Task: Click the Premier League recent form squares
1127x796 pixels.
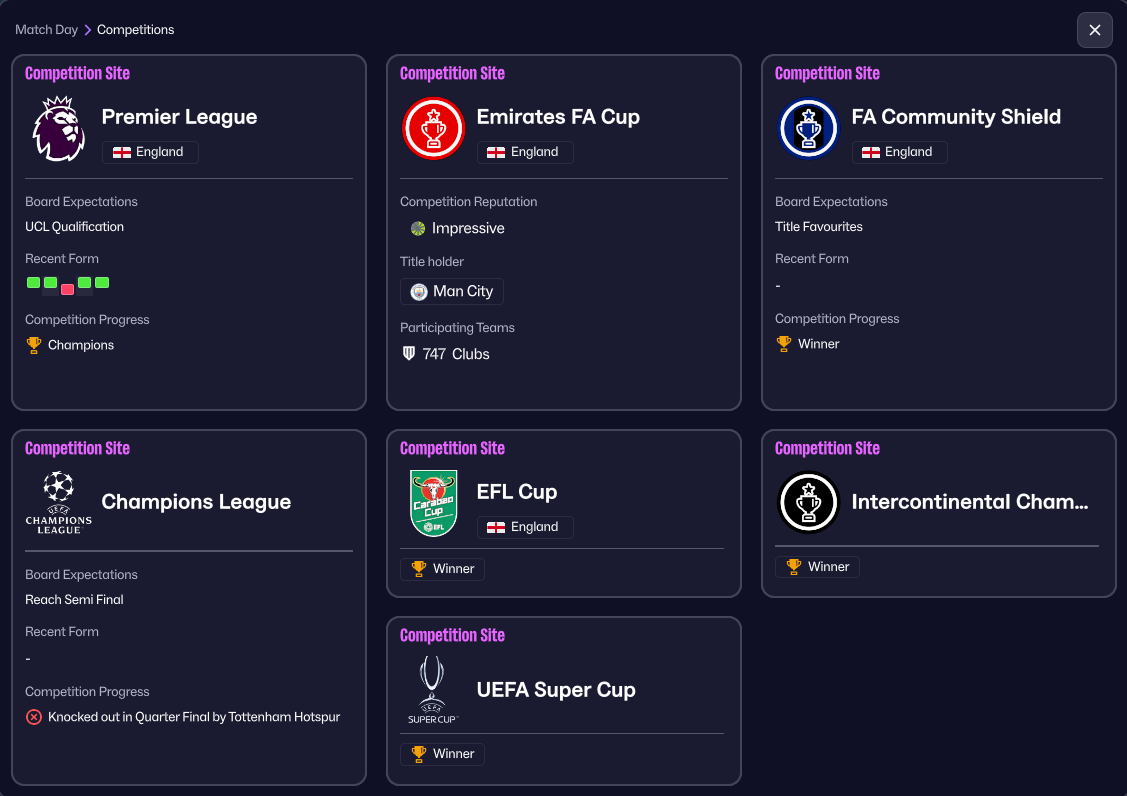Action: pos(68,284)
